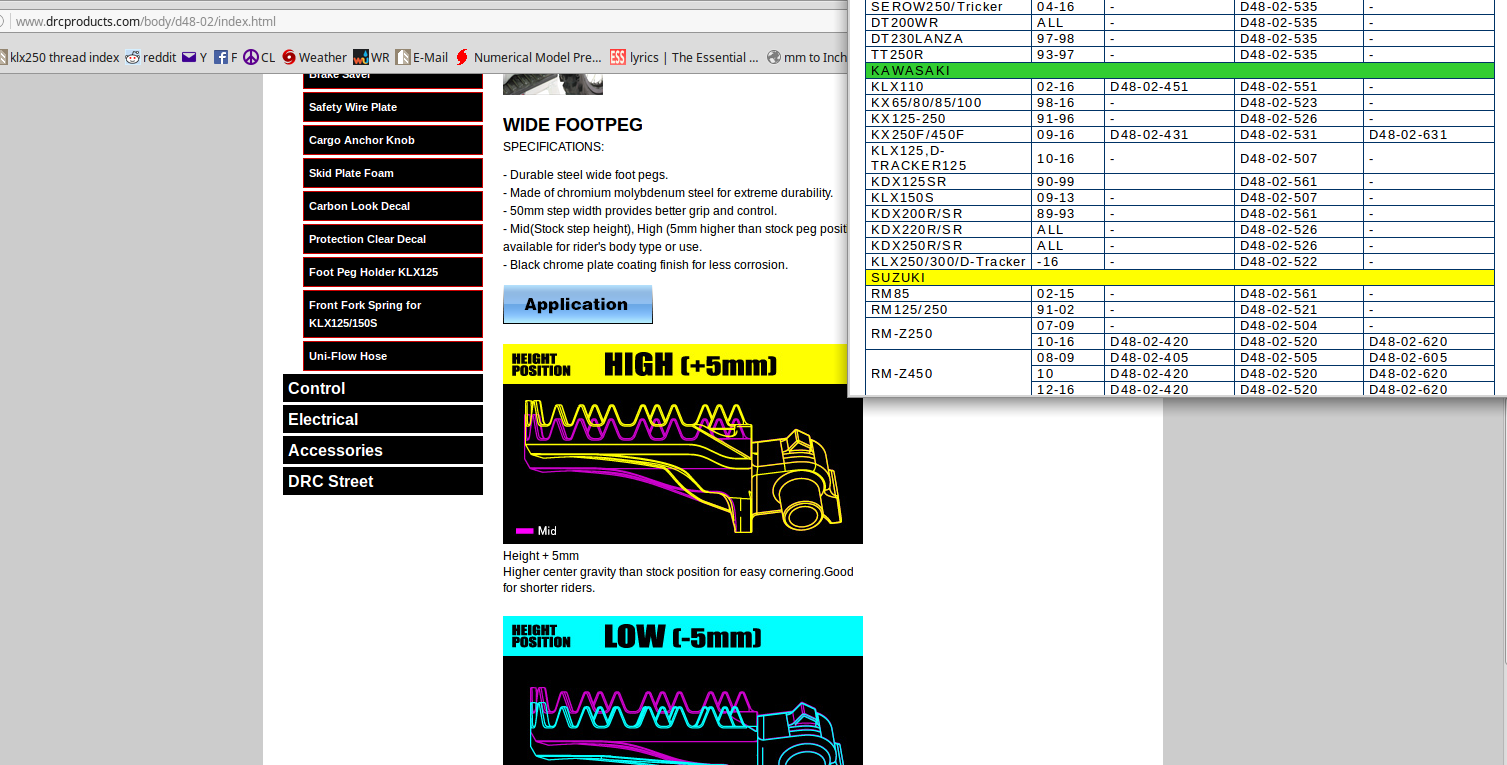1507x765 pixels.
Task: Click the 'Height + 5mm' caption
Action: (x=541, y=556)
